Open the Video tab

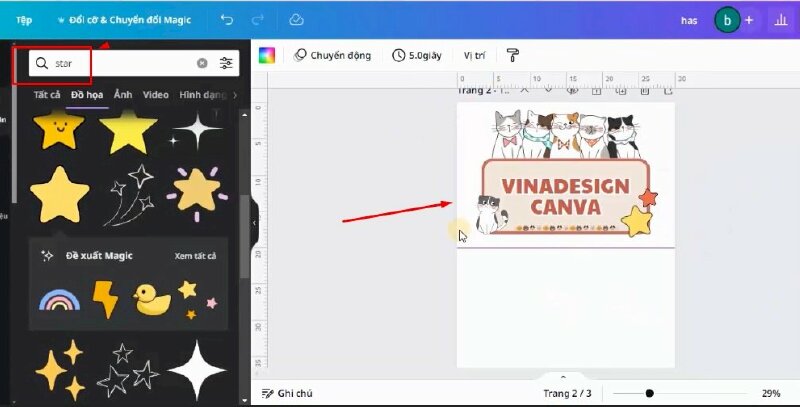point(155,95)
